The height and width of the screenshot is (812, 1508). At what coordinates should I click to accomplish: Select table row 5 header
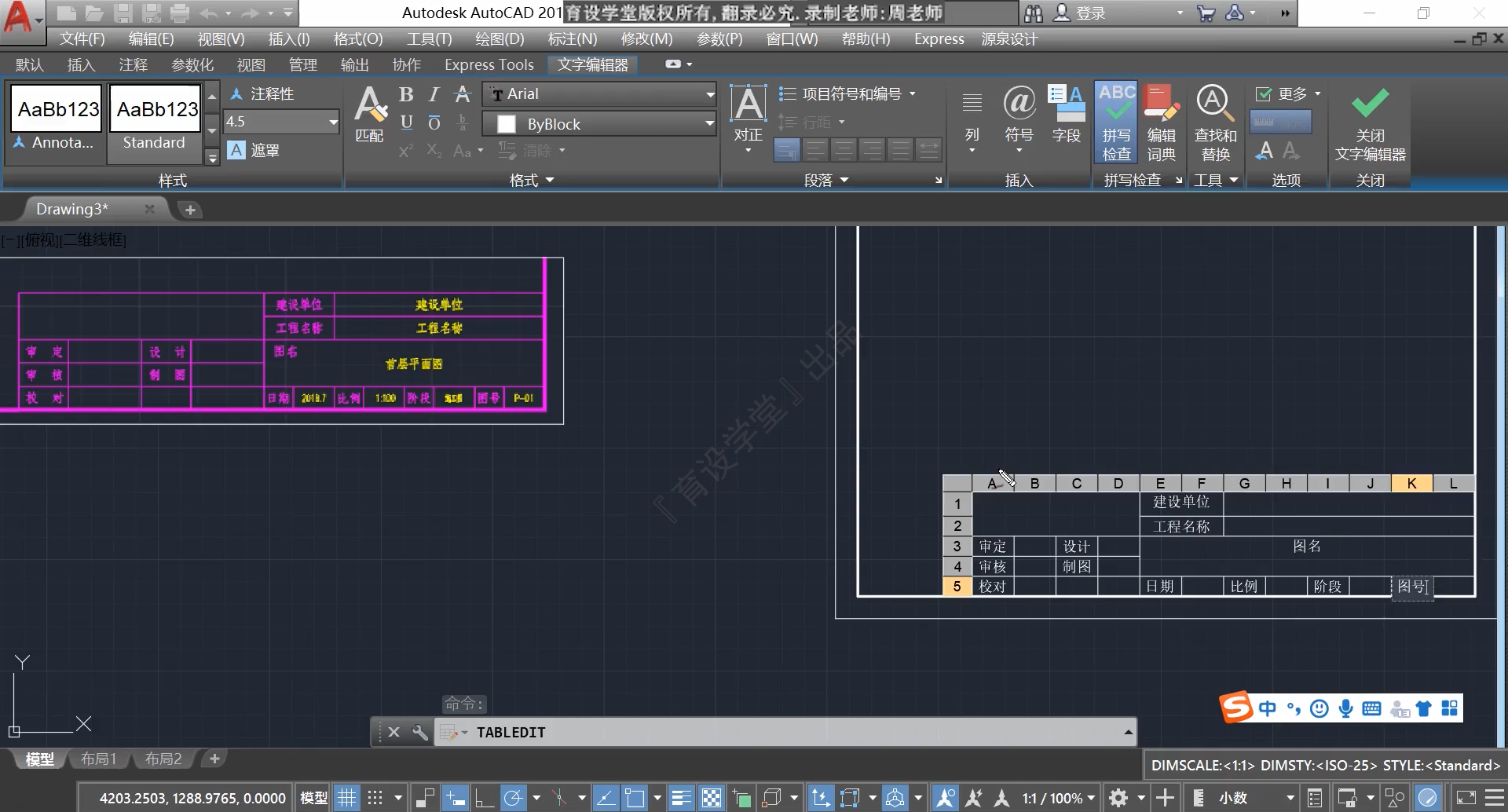957,586
